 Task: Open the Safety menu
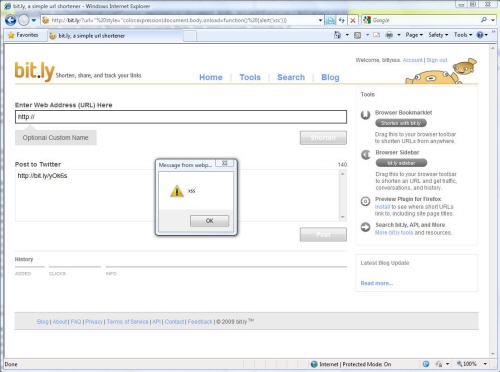tap(438, 35)
